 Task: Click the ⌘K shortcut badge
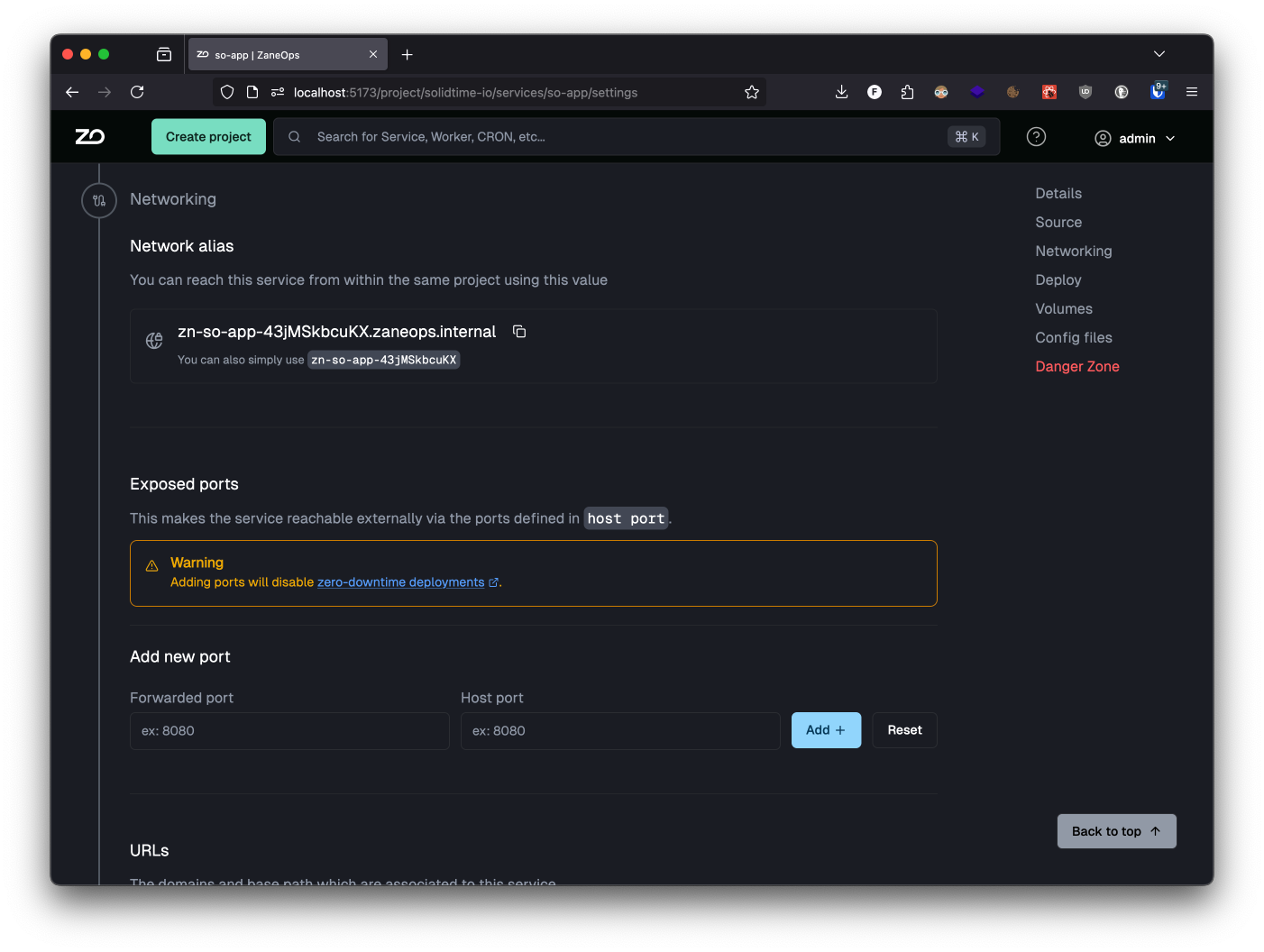tap(966, 137)
